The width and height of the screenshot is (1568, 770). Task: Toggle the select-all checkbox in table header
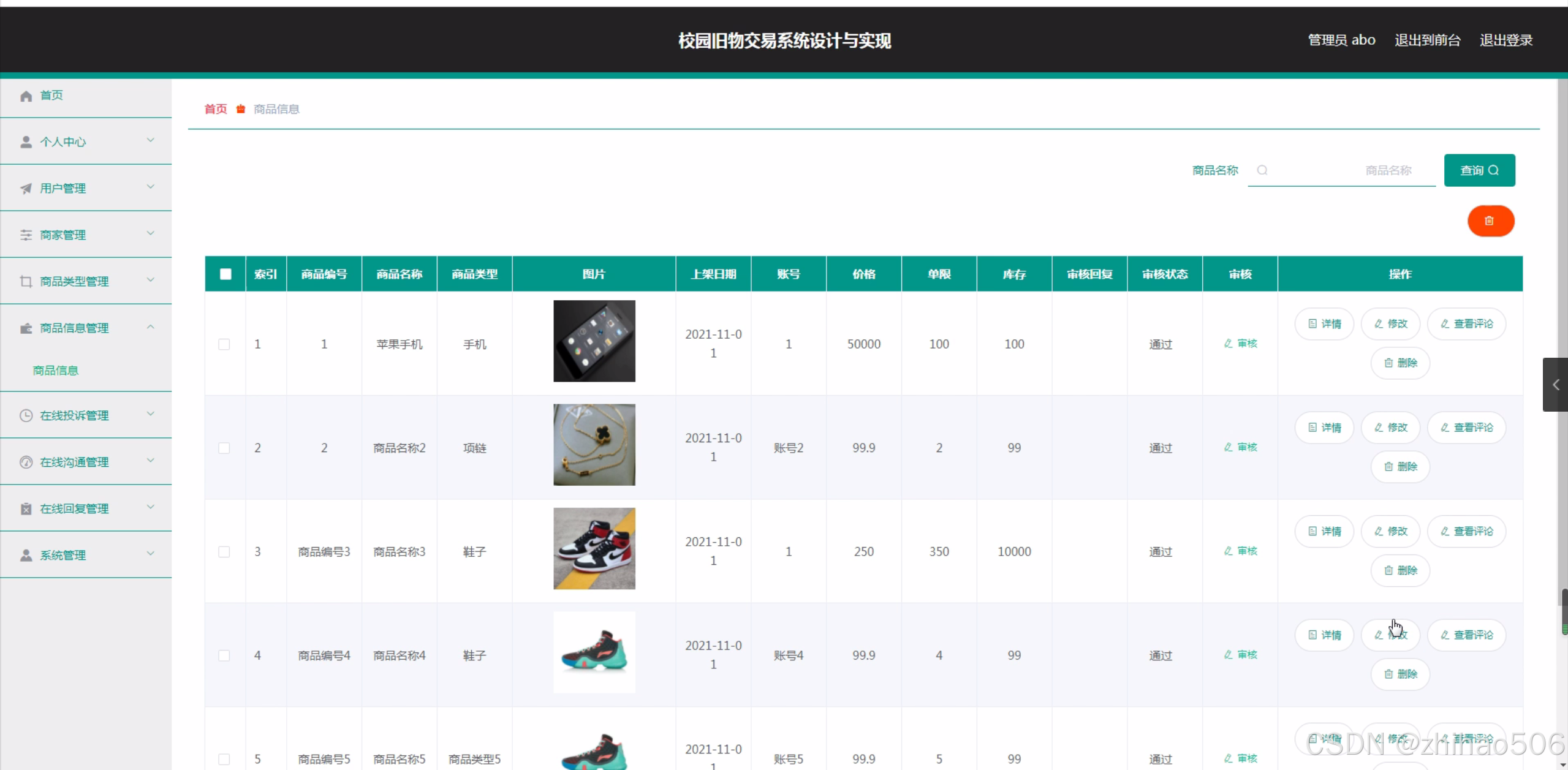click(225, 274)
